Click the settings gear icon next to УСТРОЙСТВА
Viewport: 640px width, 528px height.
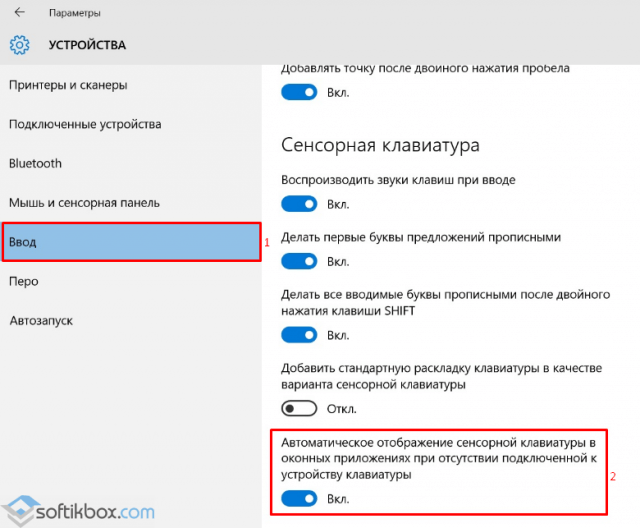(x=20, y=45)
